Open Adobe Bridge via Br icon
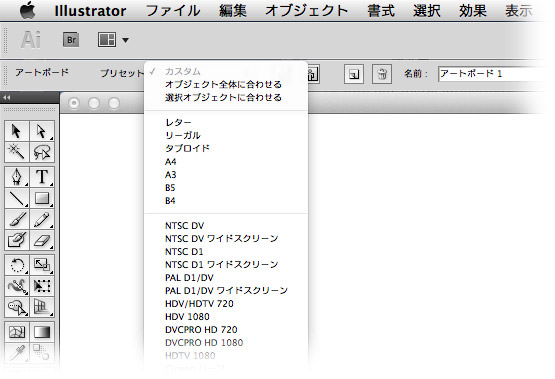 pyautogui.click(x=71, y=40)
